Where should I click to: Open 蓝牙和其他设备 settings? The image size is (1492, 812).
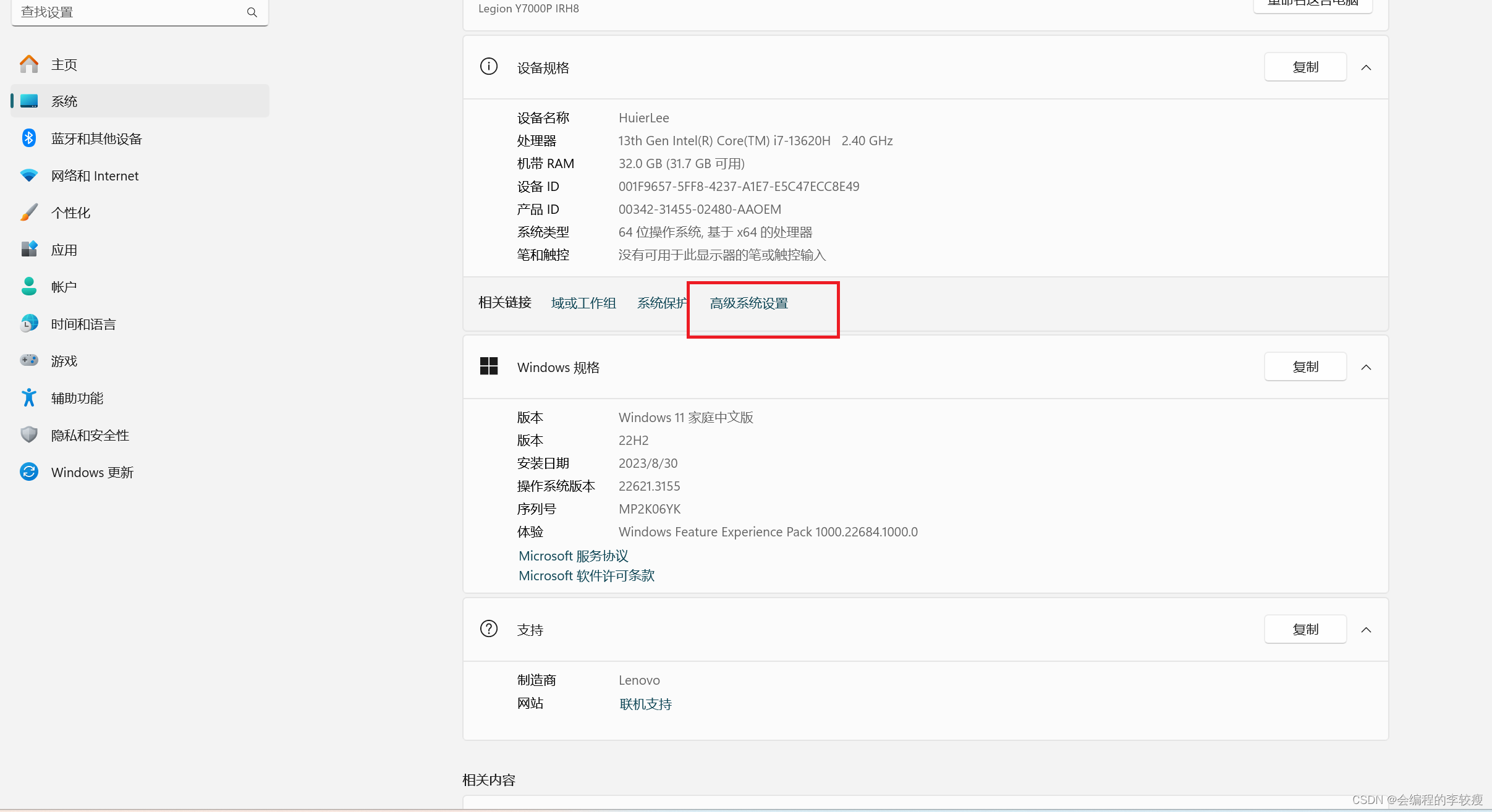point(140,138)
